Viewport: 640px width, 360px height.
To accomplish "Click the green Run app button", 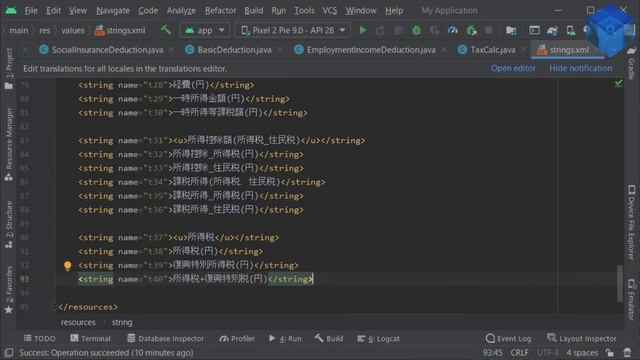I will 362,30.
